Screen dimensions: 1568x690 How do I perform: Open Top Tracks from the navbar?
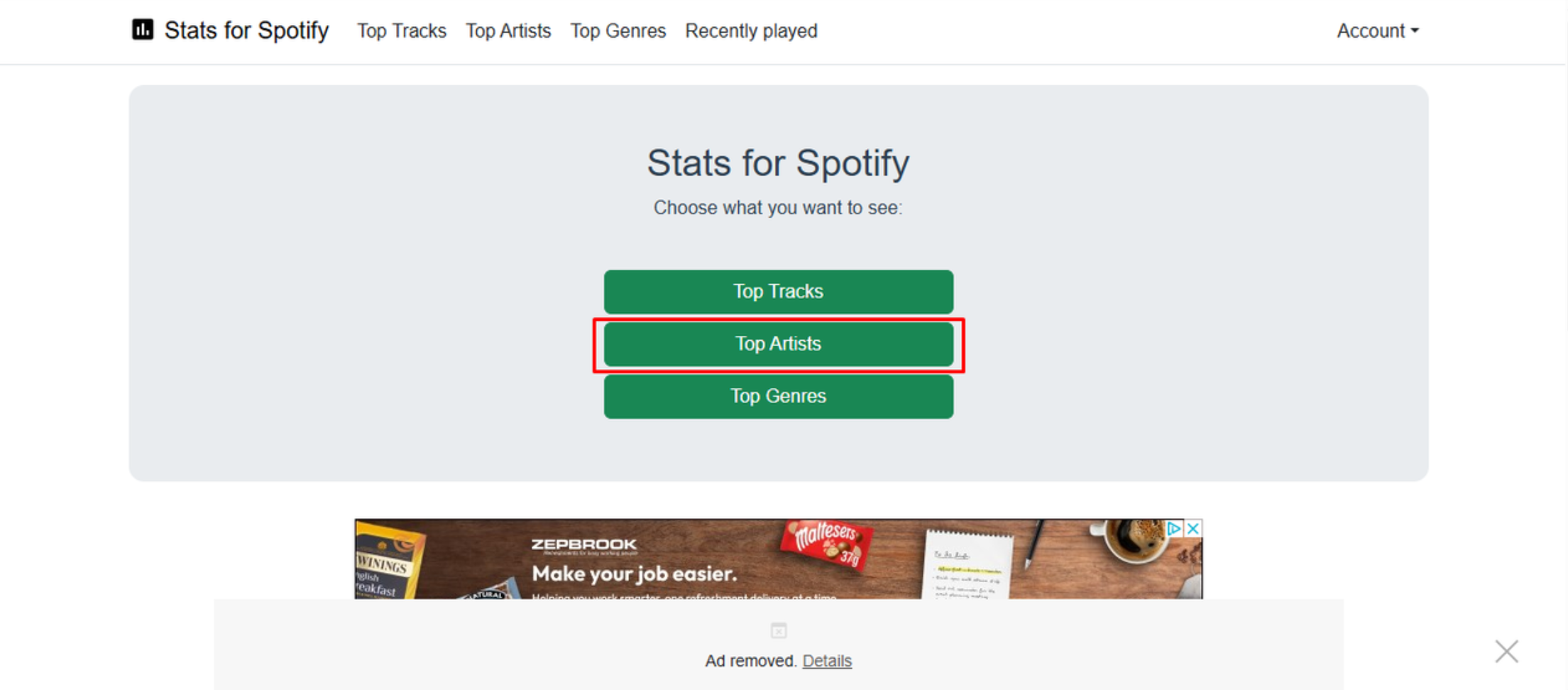(x=402, y=31)
